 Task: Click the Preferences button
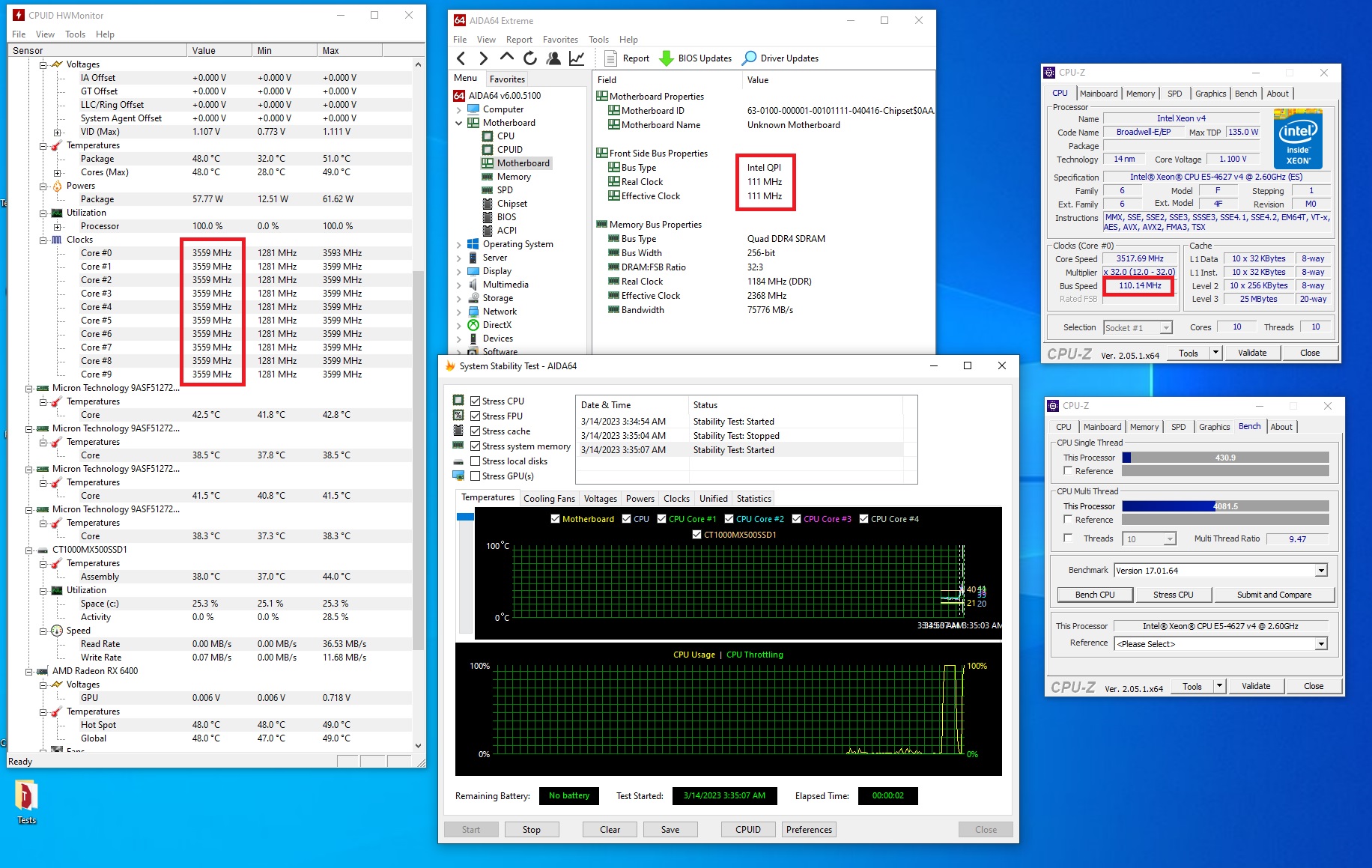(x=809, y=830)
